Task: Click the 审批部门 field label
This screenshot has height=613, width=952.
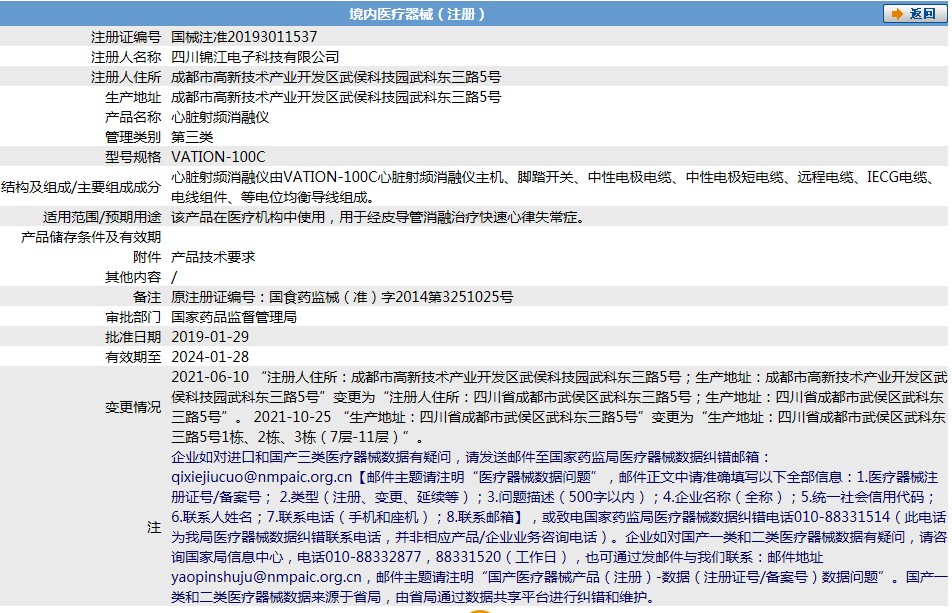Action: pyautogui.click(x=133, y=317)
